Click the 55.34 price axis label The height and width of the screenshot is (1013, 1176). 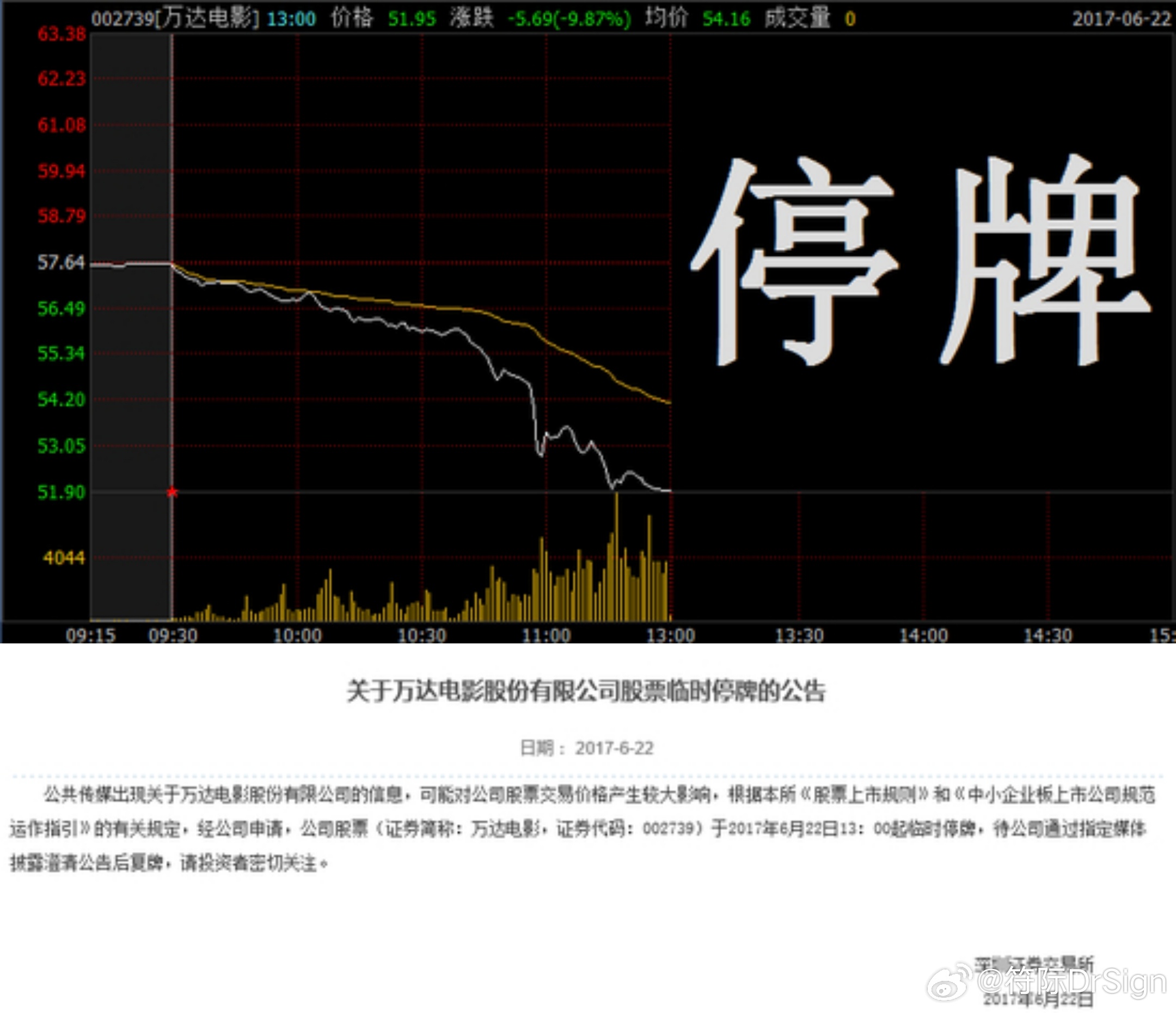(x=62, y=354)
